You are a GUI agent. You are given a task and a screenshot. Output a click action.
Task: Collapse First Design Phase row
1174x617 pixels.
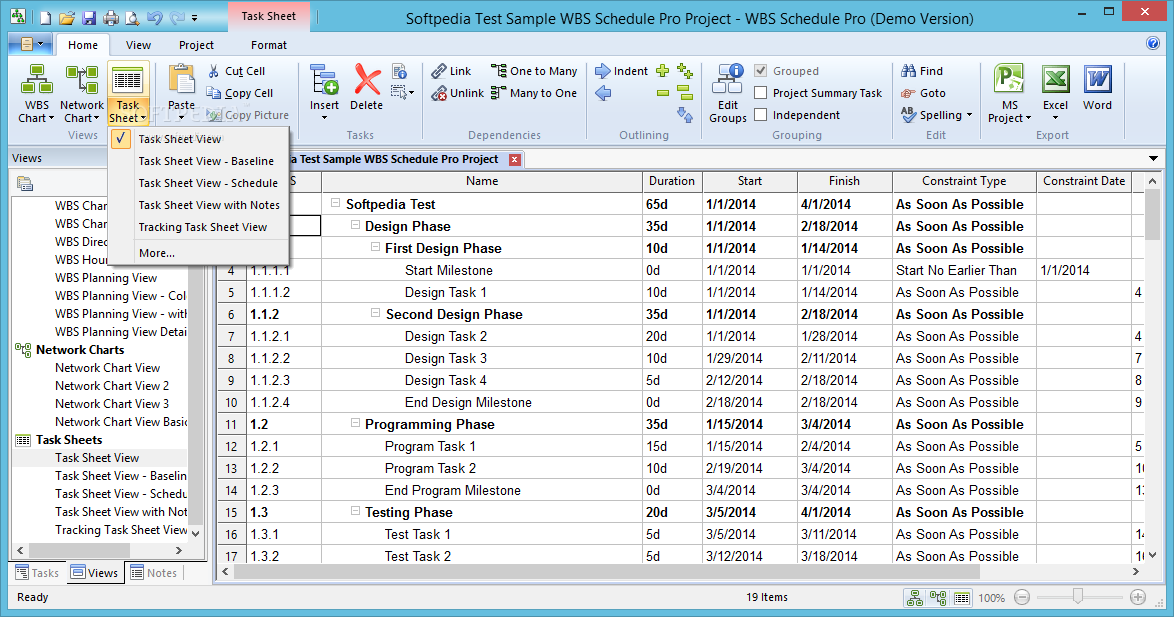(376, 246)
